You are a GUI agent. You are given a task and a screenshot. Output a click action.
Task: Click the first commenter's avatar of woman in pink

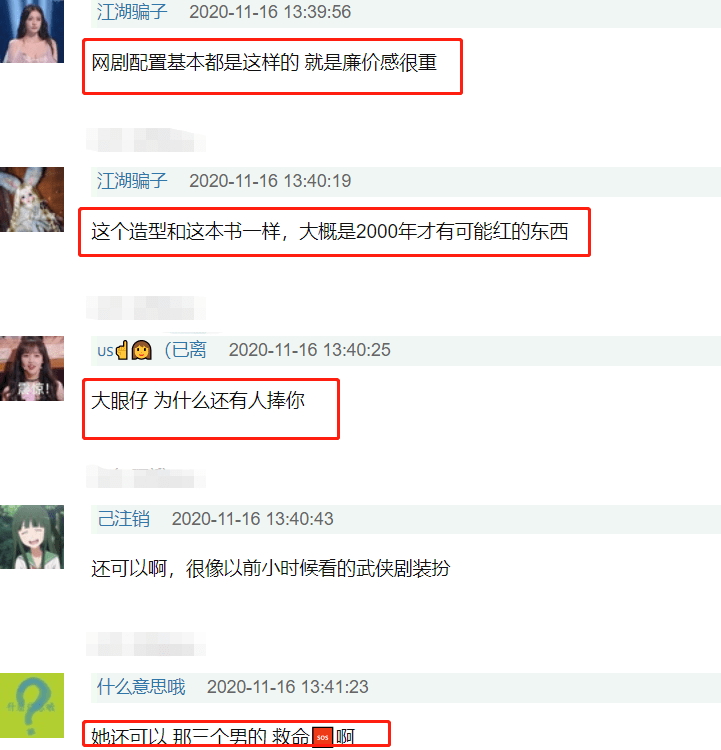pos(32,31)
